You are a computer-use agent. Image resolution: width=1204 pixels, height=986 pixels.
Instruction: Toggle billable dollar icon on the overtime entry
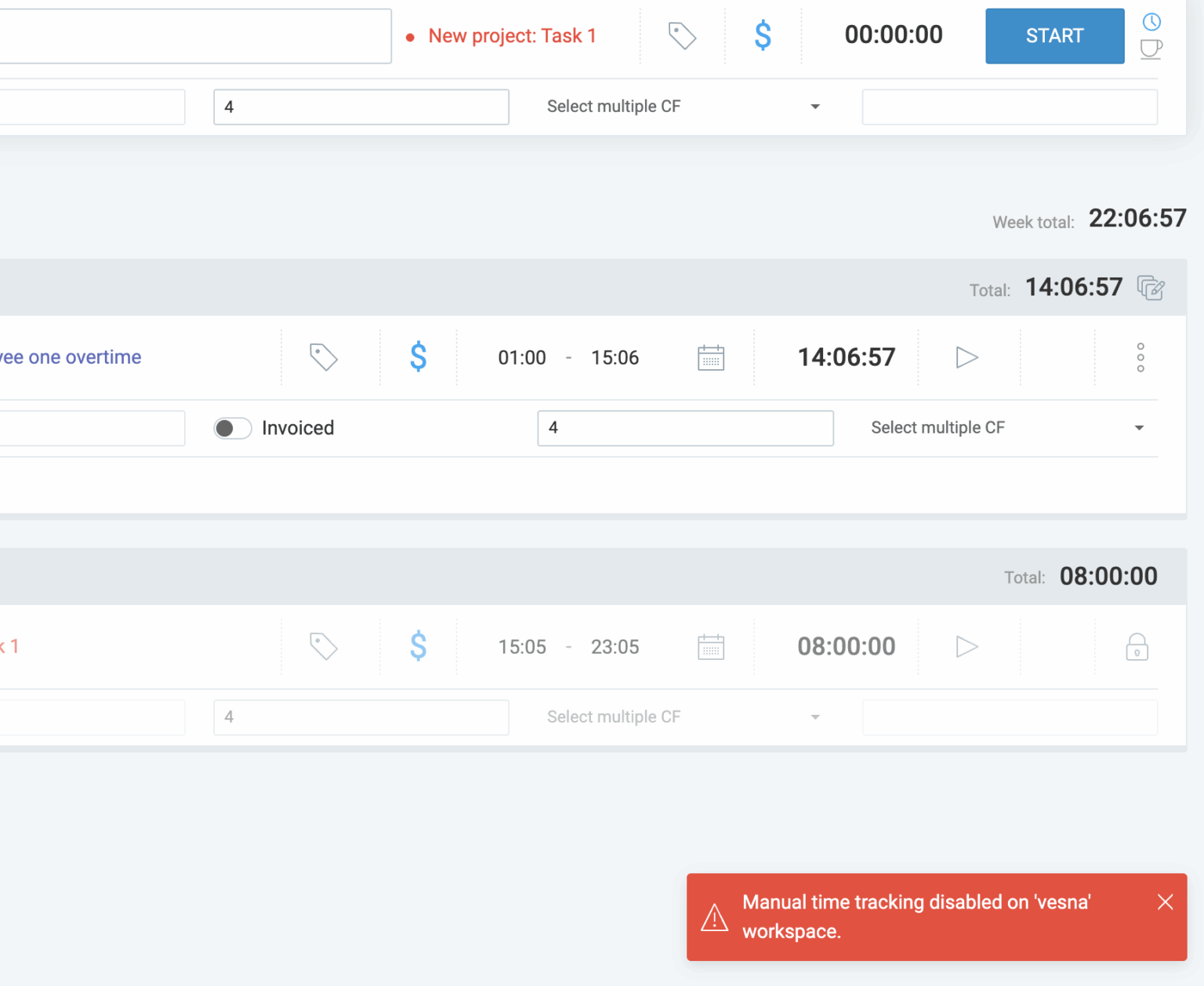tap(419, 357)
